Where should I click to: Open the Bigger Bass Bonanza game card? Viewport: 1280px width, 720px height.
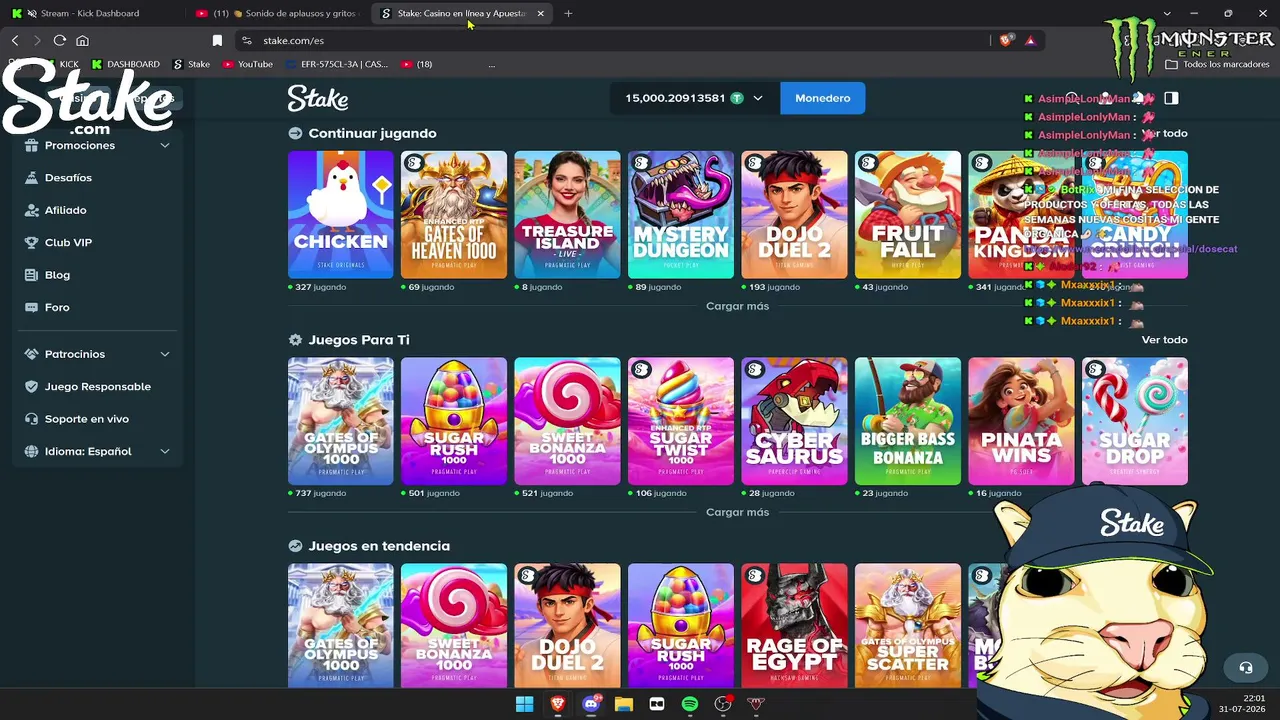click(x=908, y=421)
